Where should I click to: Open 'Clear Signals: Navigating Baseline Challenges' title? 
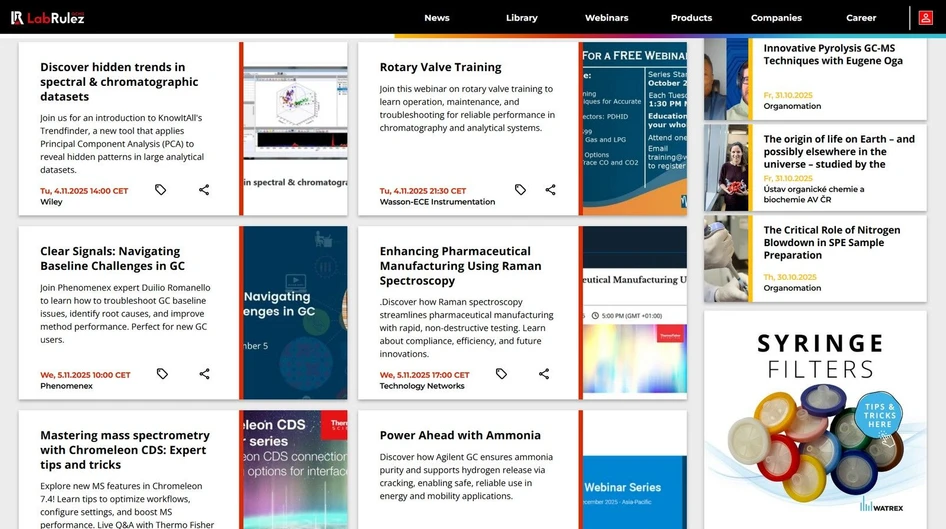(x=113, y=258)
